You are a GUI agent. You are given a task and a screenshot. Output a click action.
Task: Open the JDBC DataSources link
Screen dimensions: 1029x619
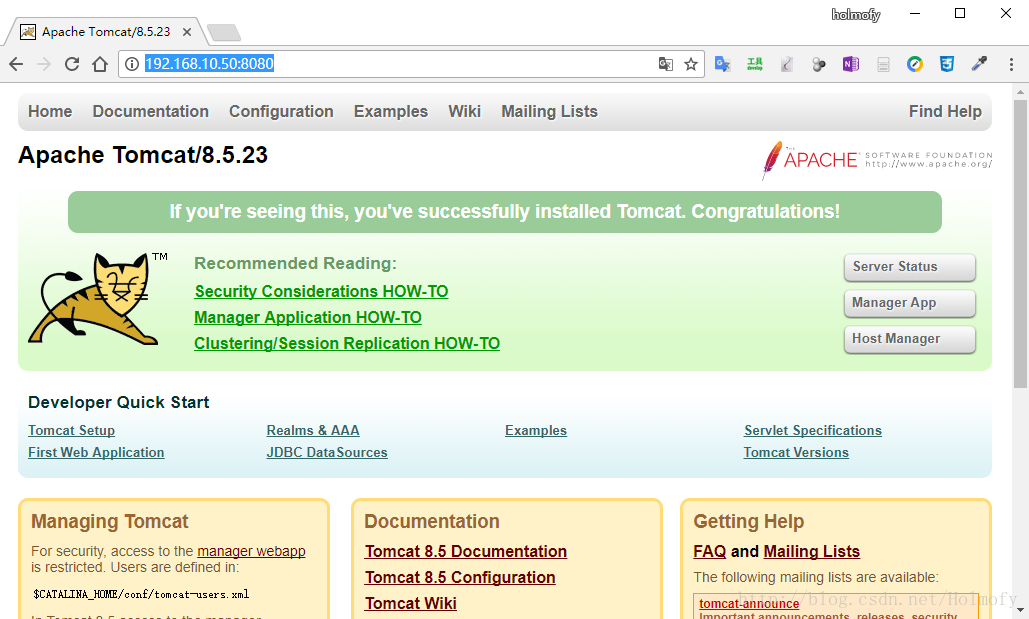327,452
